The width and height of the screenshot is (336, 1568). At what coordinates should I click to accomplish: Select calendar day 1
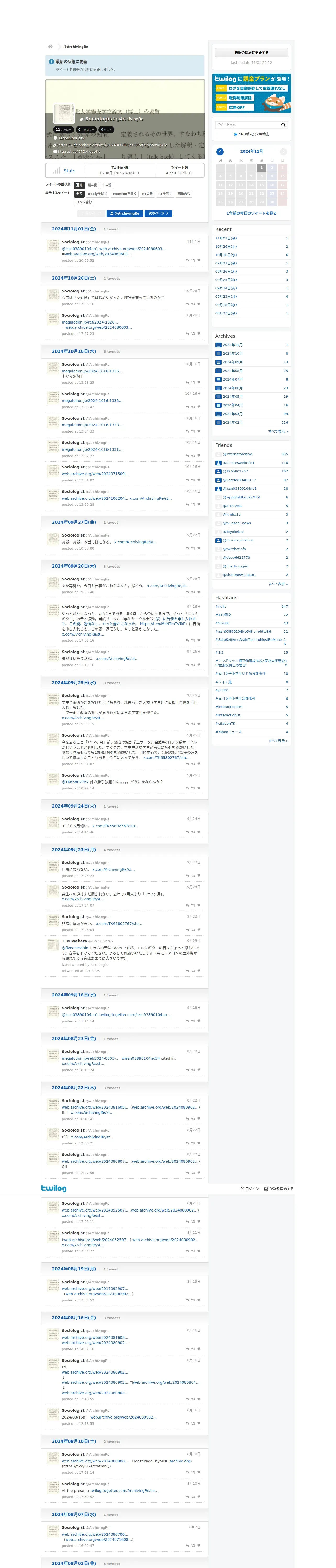point(262,168)
